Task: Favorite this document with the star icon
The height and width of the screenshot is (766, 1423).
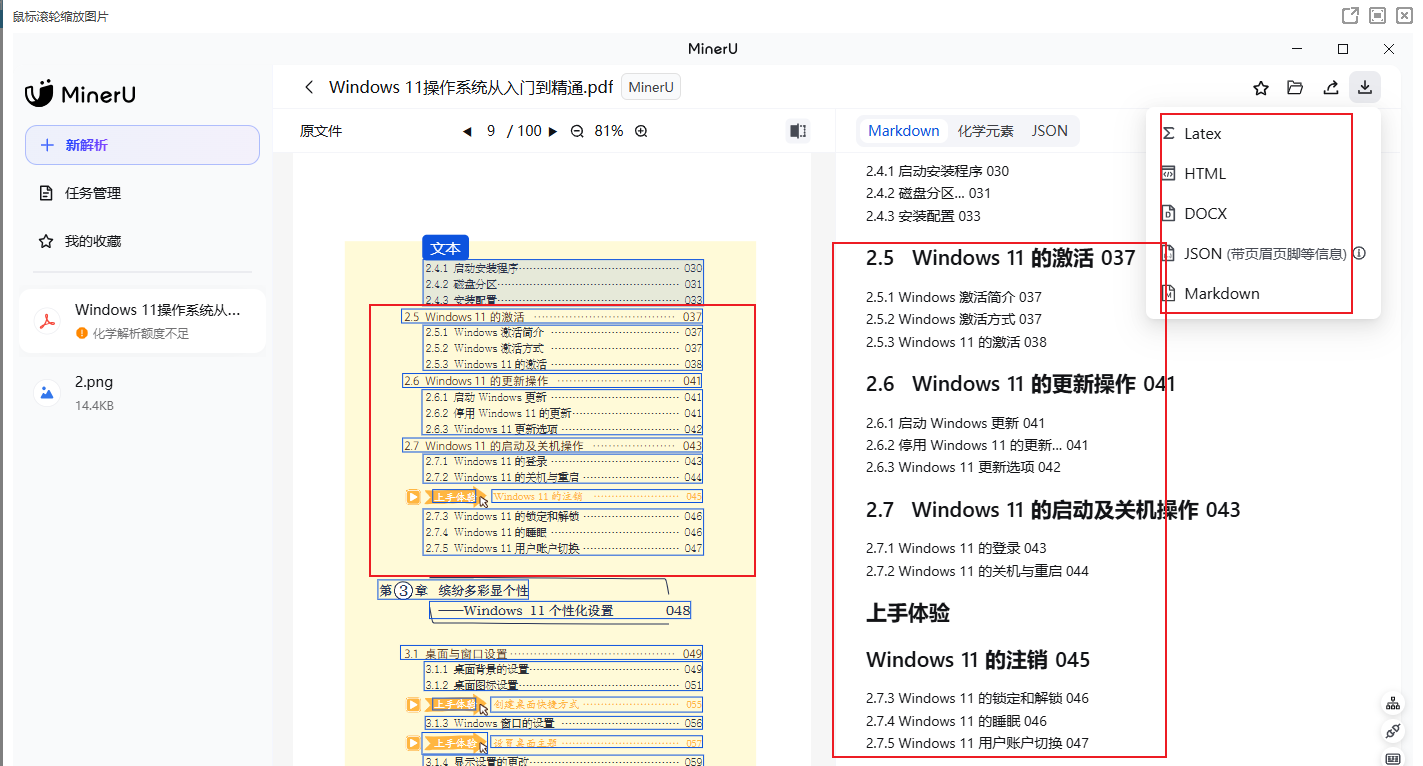Action: [x=1261, y=88]
